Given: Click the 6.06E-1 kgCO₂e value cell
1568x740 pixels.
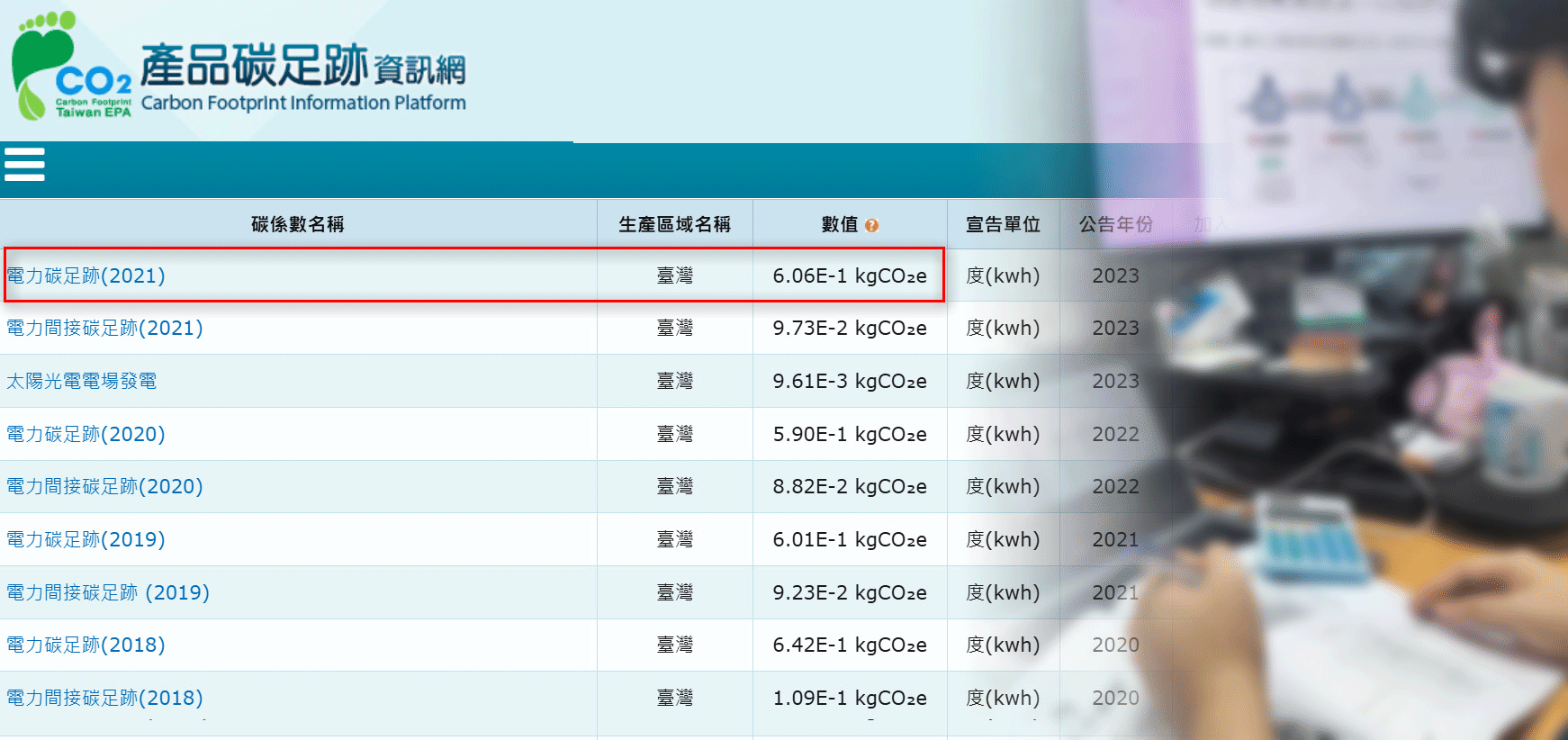Looking at the screenshot, I should coord(849,275).
